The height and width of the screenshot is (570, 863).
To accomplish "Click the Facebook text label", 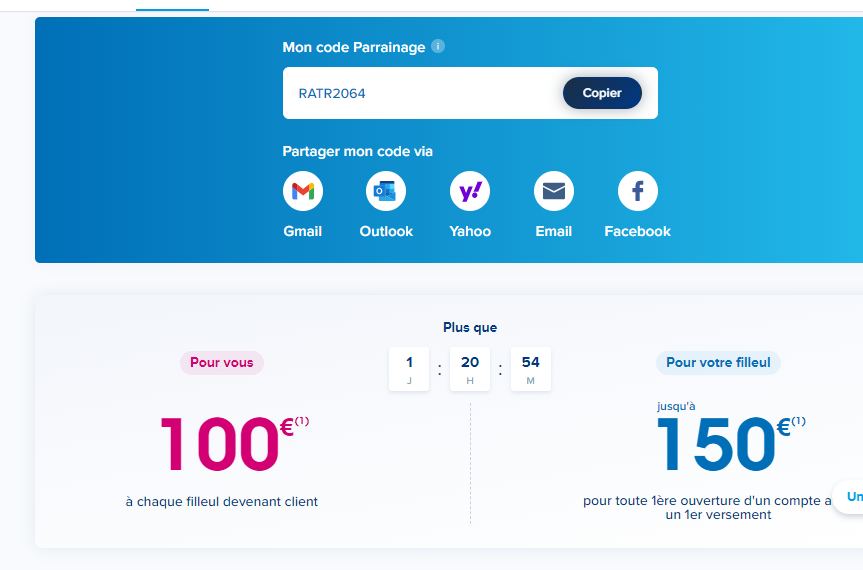I will [637, 231].
